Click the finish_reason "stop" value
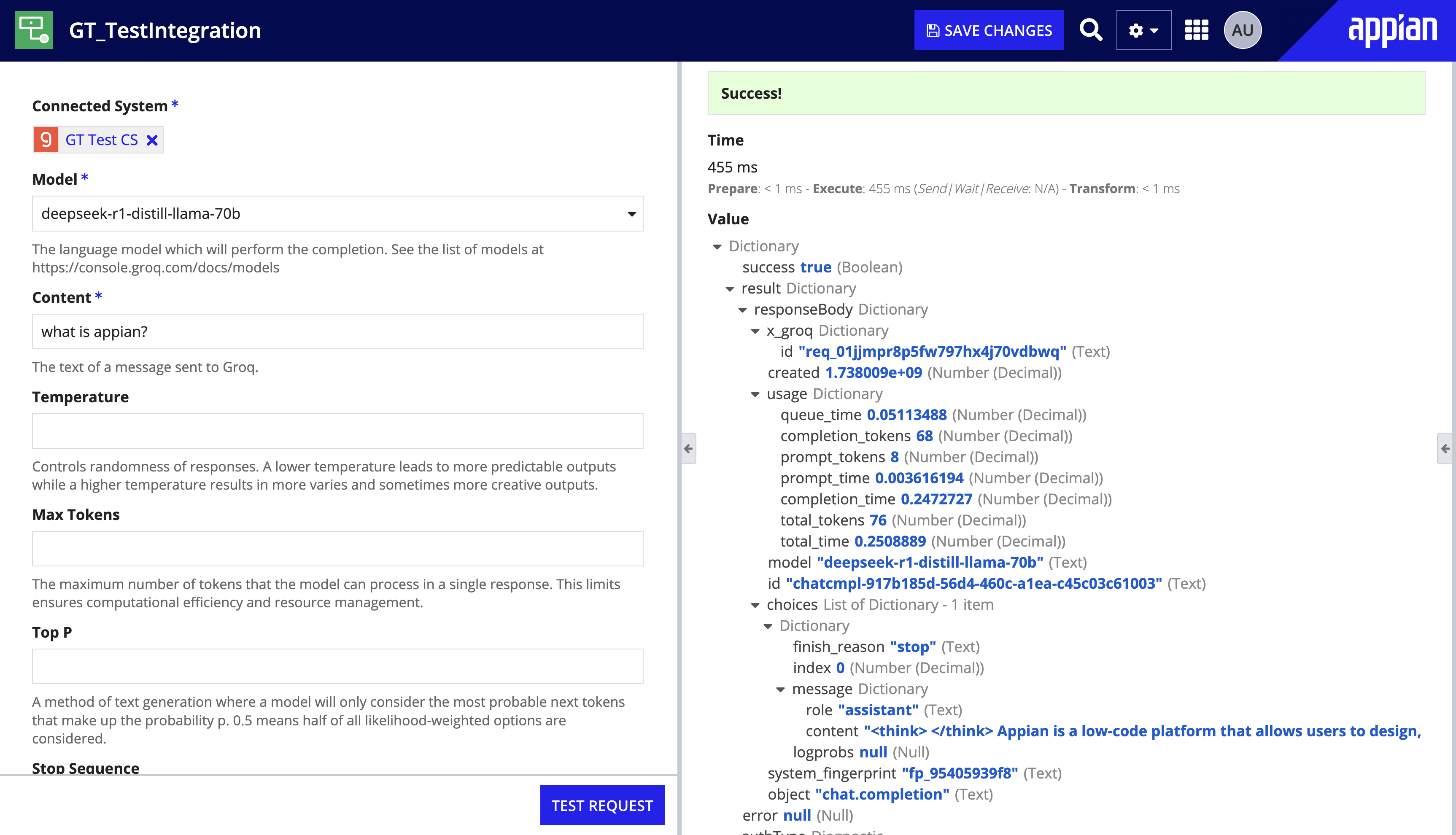The image size is (1456, 835). coord(913,647)
